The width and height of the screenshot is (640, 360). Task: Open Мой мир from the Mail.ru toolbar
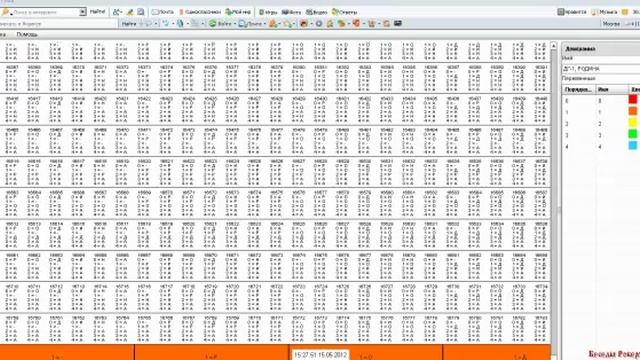pos(238,12)
